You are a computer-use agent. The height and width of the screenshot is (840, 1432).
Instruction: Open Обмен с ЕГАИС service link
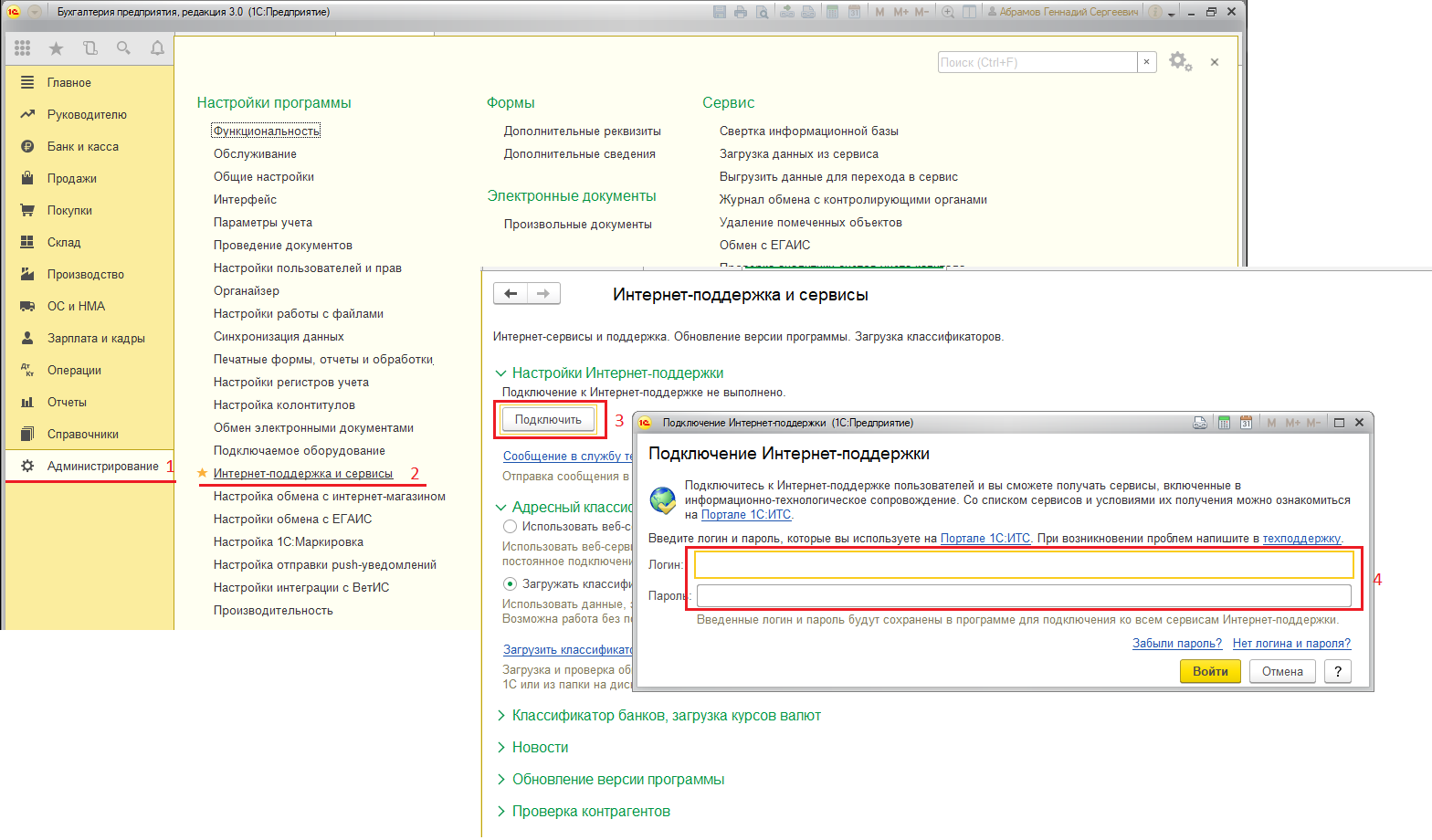pyautogui.click(x=764, y=245)
